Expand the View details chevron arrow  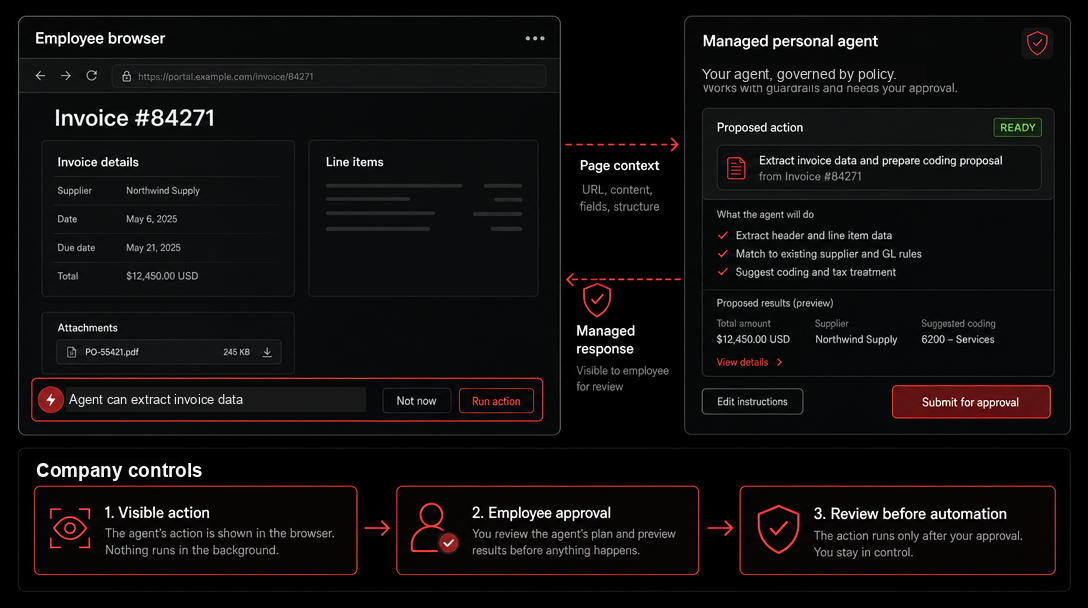click(779, 362)
